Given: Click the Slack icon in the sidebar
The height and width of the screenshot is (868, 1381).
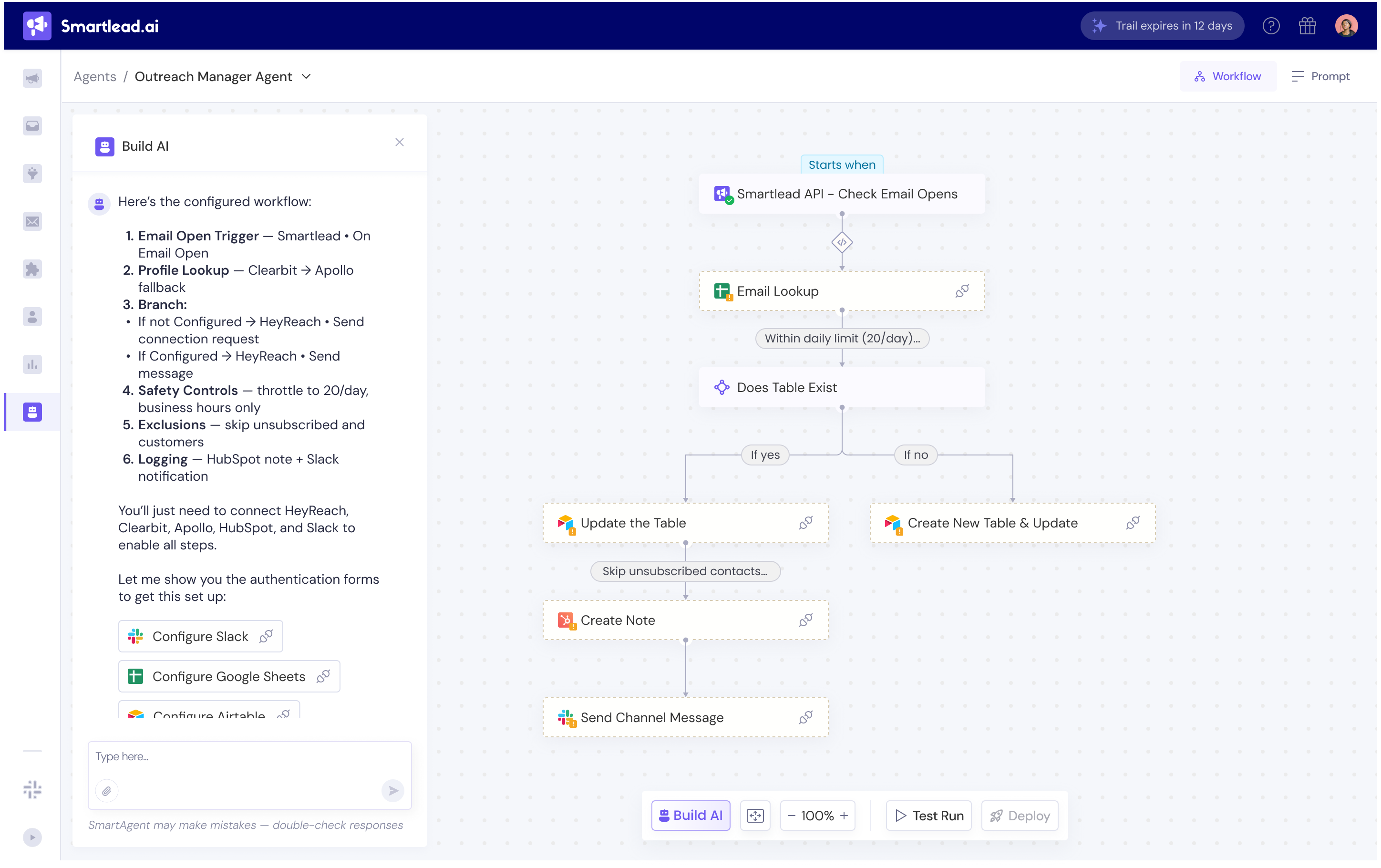Looking at the screenshot, I should 32,789.
